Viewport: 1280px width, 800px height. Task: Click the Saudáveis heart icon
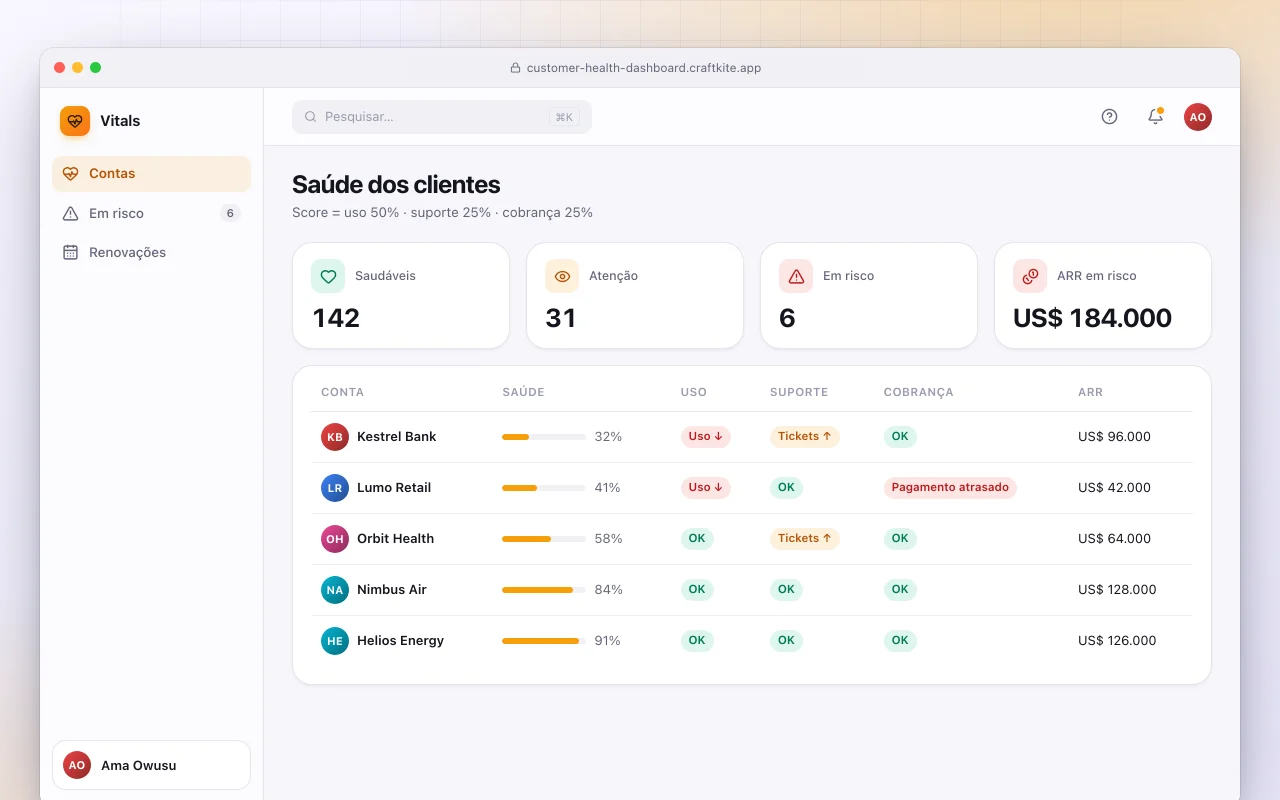coord(328,276)
